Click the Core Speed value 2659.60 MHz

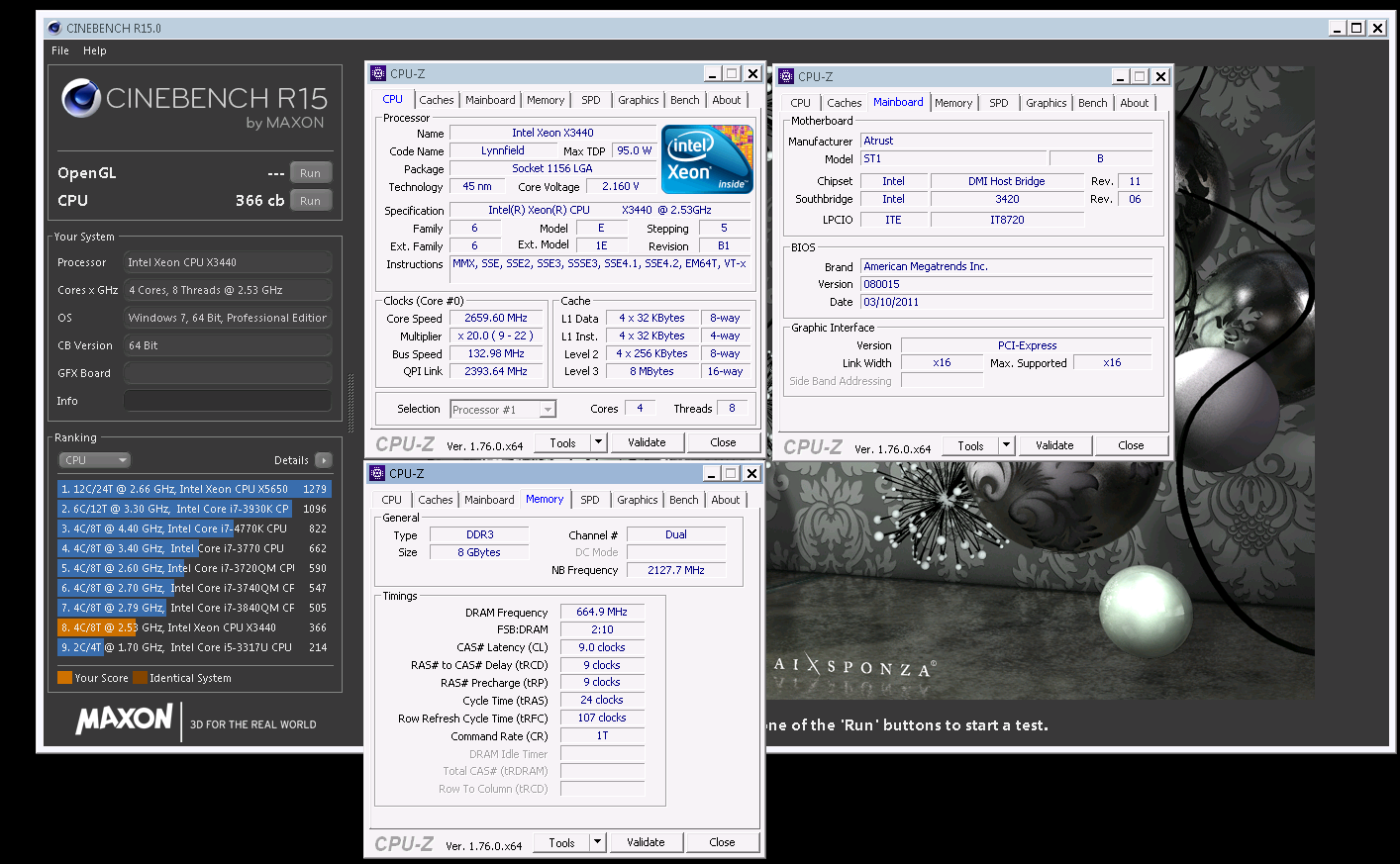coord(496,318)
